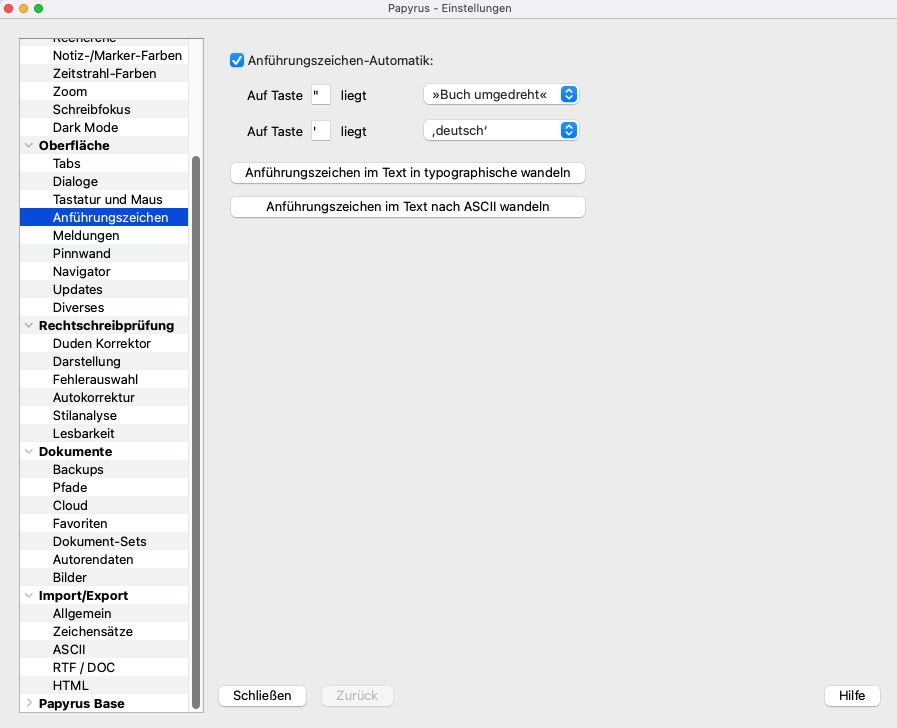
Task: Click the single-quote key input field
Action: [x=321, y=131]
